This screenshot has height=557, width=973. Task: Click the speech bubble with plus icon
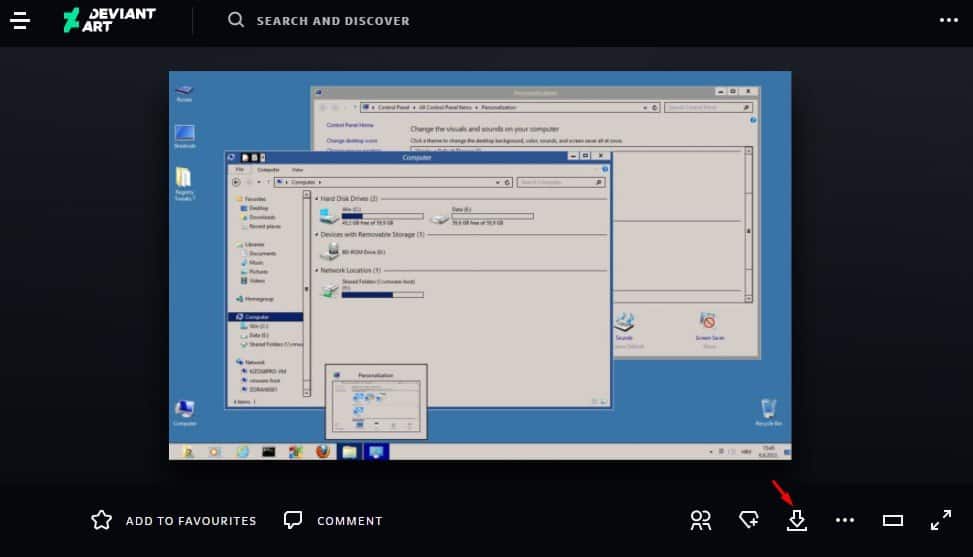(749, 520)
